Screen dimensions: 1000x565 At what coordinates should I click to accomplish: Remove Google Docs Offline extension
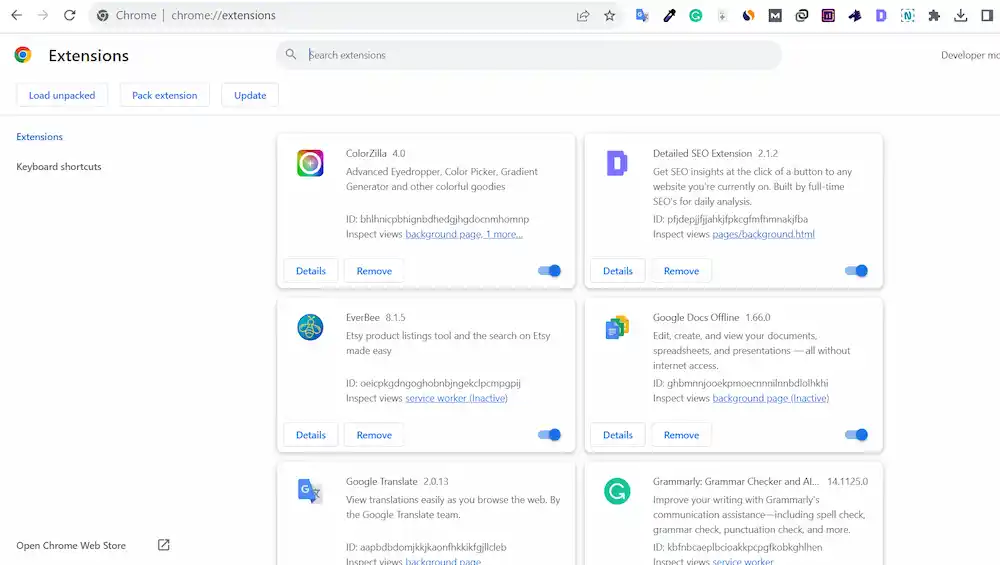point(681,435)
